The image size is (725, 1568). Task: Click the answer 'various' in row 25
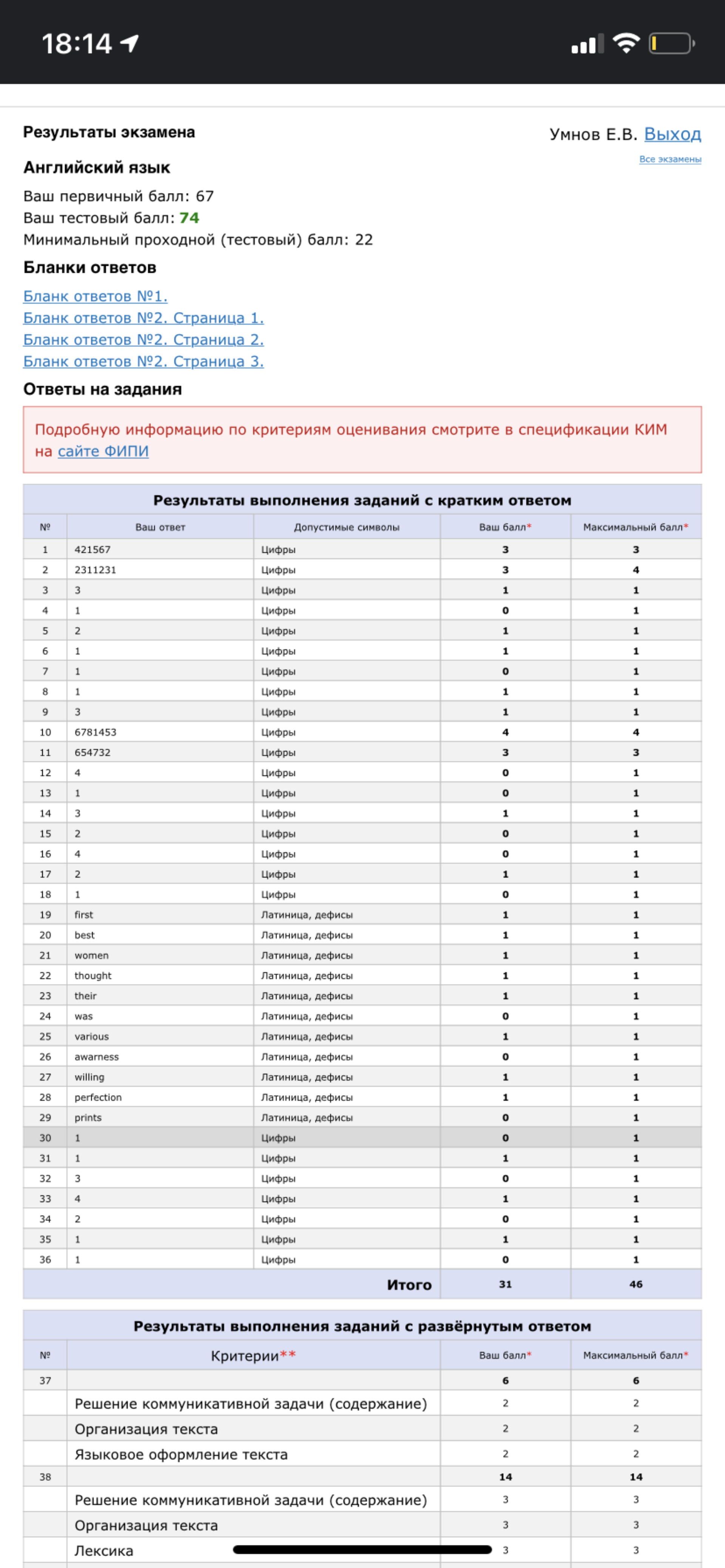pyautogui.click(x=92, y=1037)
